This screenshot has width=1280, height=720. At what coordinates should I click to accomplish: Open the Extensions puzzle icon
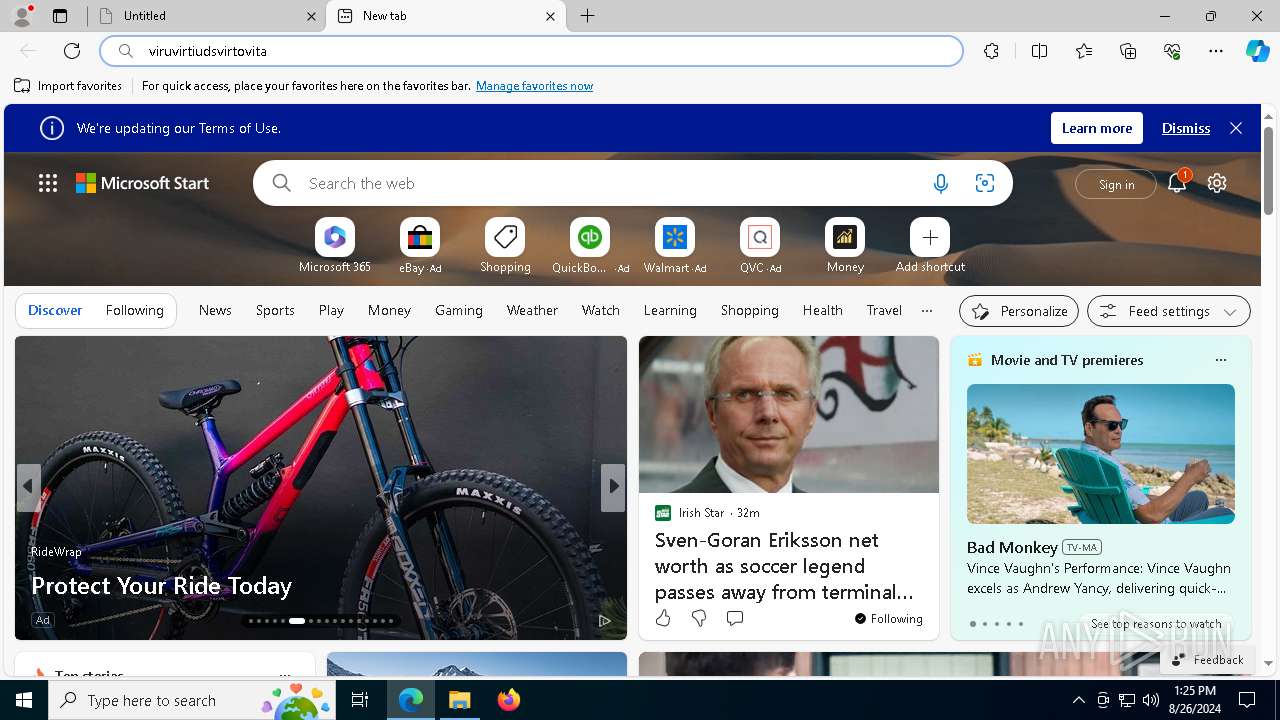991,51
